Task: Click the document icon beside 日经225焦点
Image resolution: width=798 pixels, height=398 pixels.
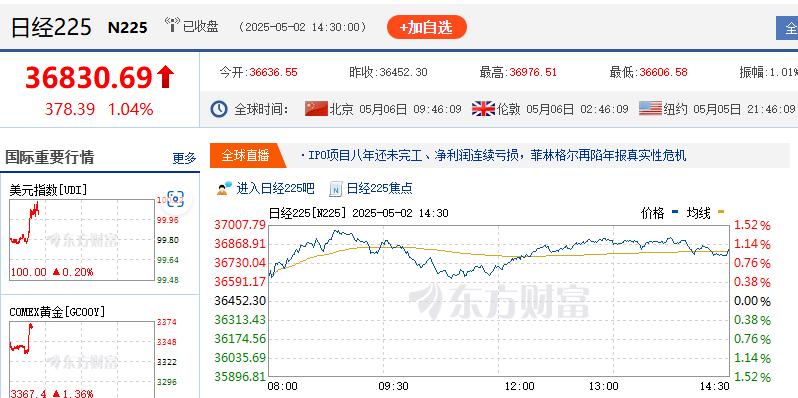Action: pos(336,188)
